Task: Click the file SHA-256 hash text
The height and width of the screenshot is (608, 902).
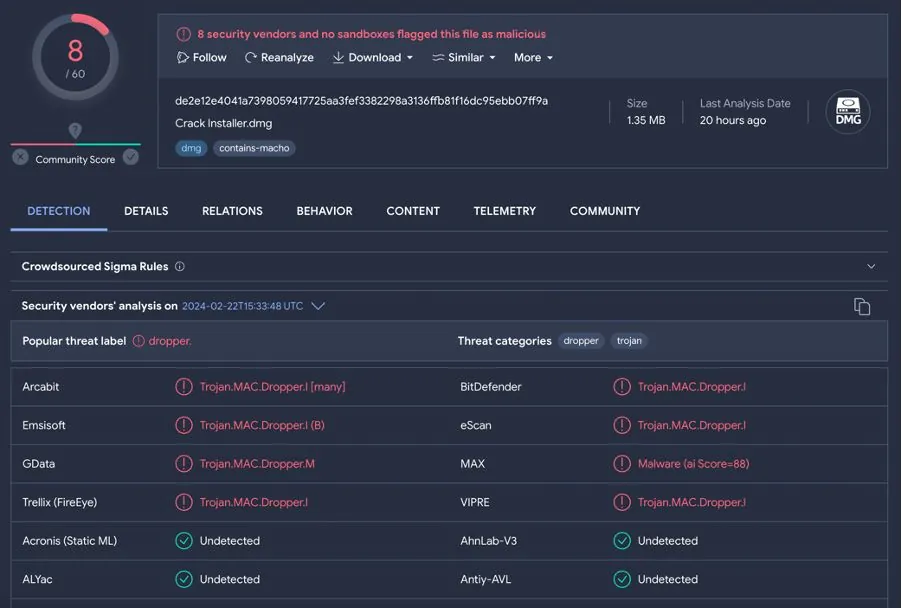Action: pos(361,101)
